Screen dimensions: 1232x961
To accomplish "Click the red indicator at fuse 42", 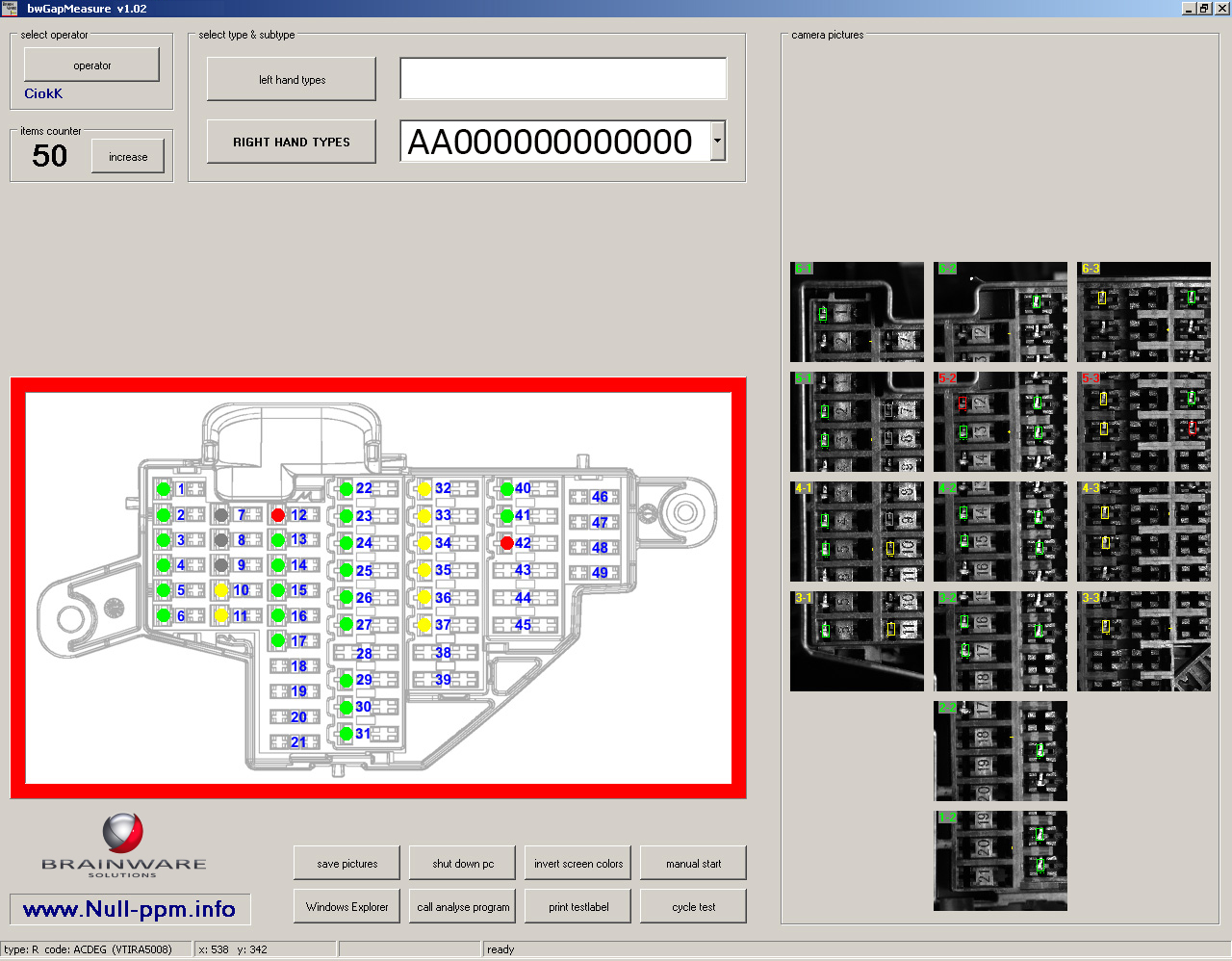I will pyautogui.click(x=507, y=543).
